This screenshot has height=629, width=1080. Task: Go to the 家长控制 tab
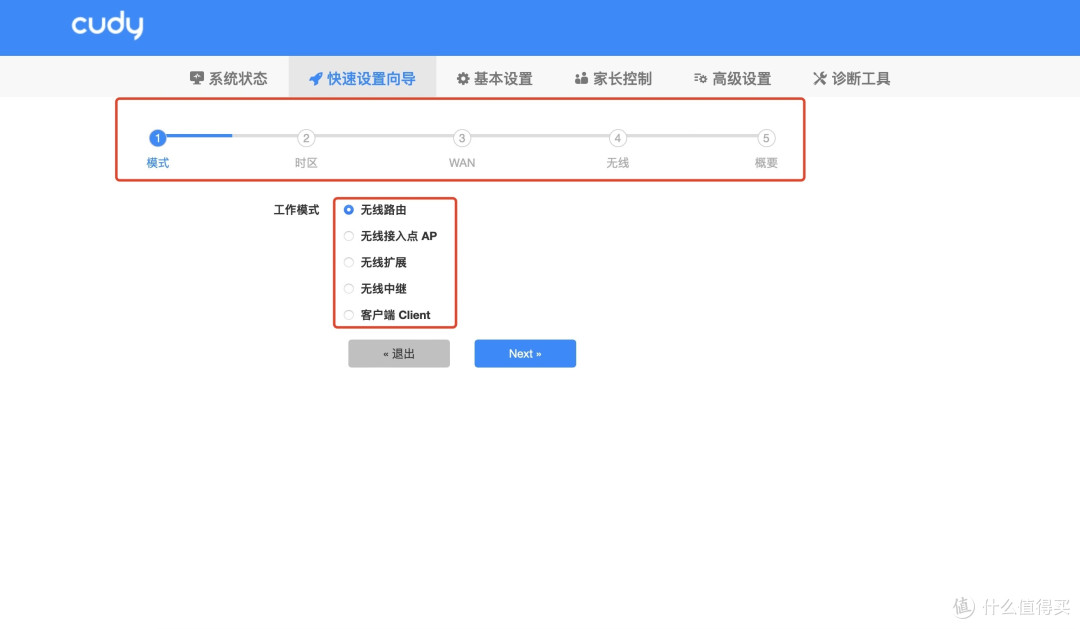click(613, 79)
